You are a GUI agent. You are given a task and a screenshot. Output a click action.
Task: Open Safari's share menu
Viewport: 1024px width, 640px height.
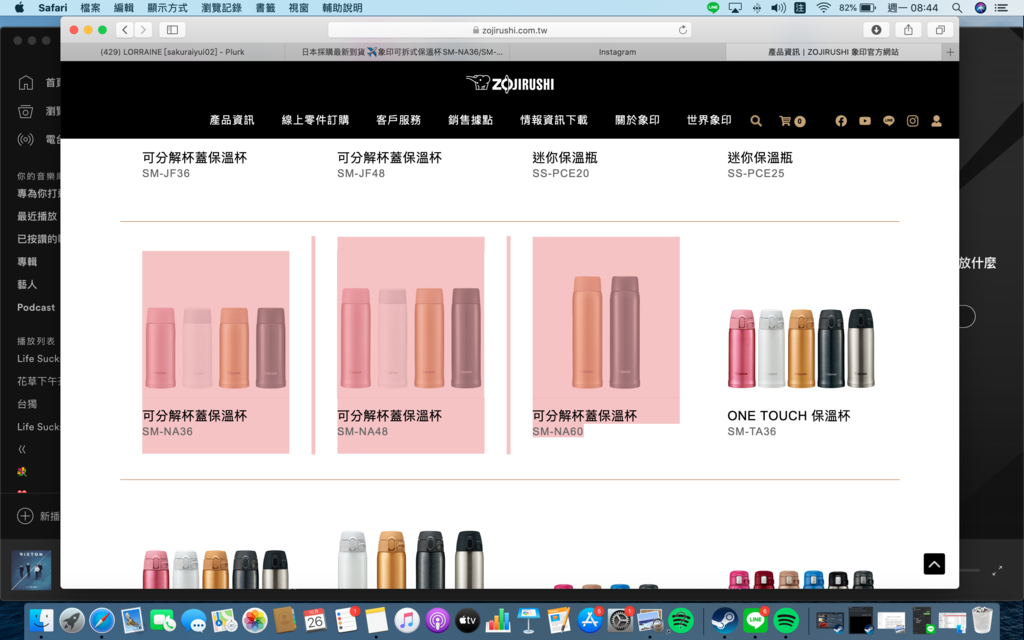(908, 29)
